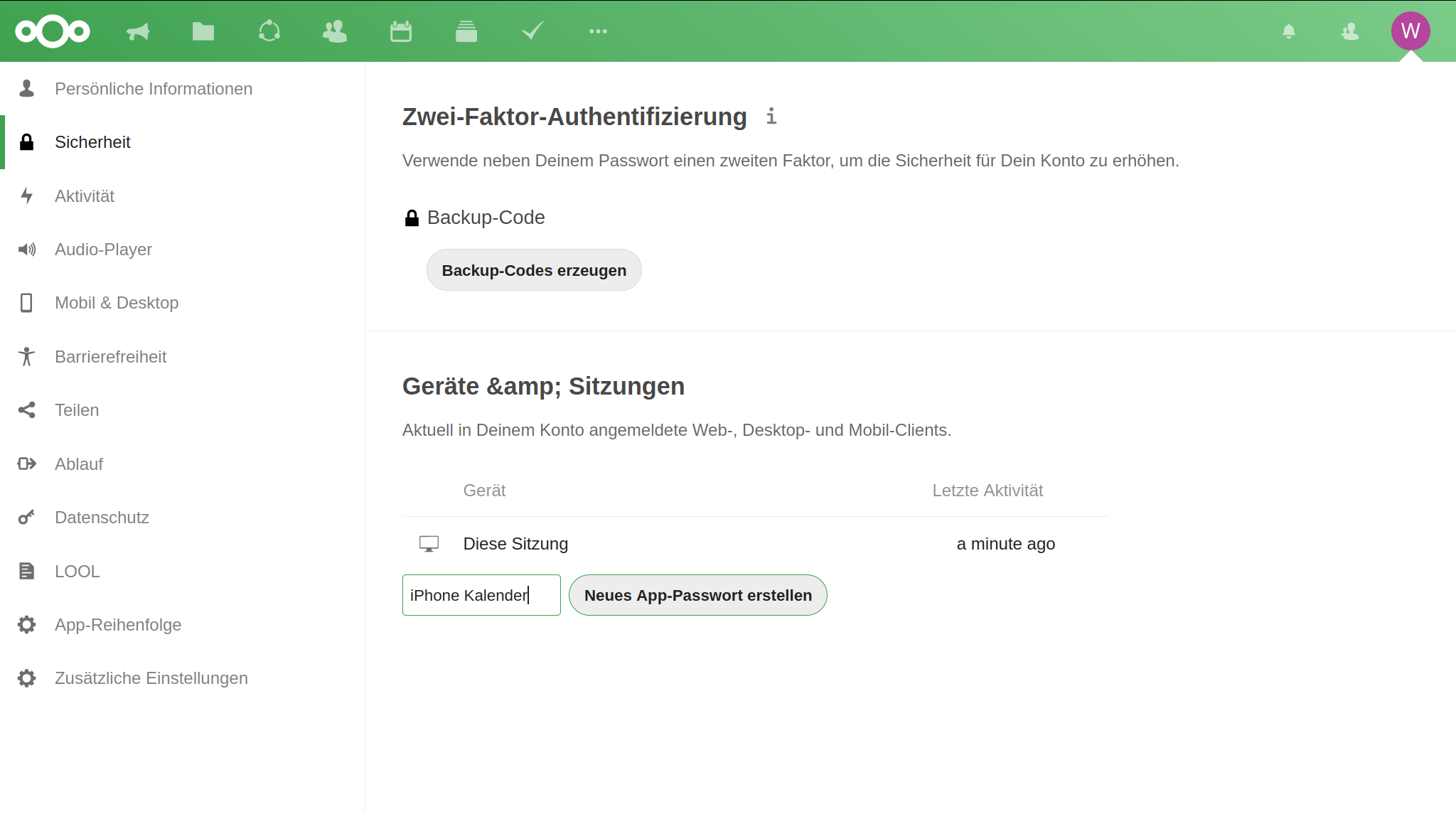Focus the app name field with iPhone Kalender
The height and width of the screenshot is (819, 1456).
coord(481,595)
